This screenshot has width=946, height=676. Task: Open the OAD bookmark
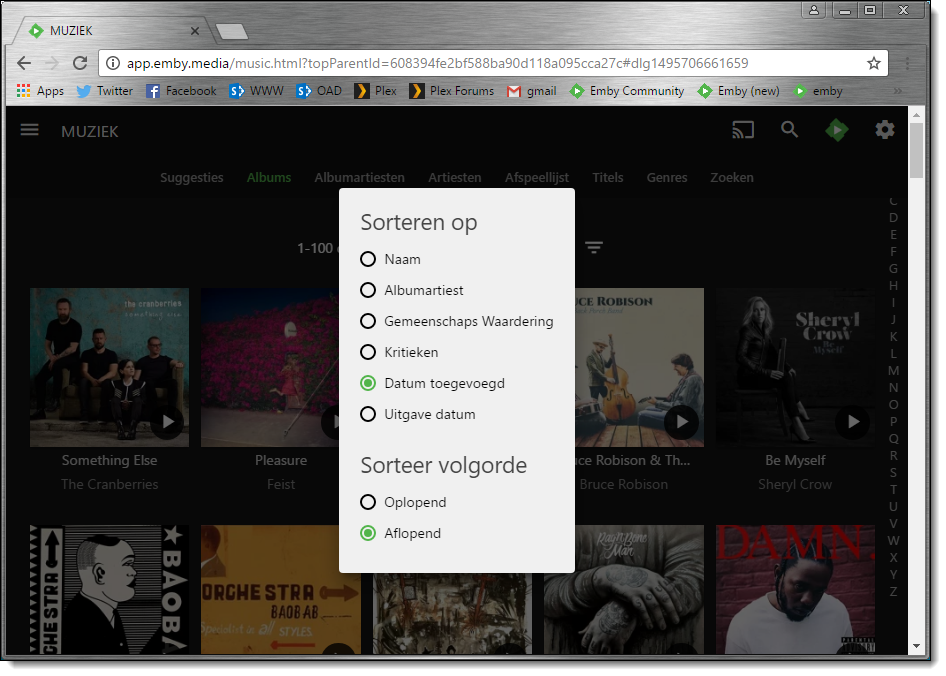point(319,91)
